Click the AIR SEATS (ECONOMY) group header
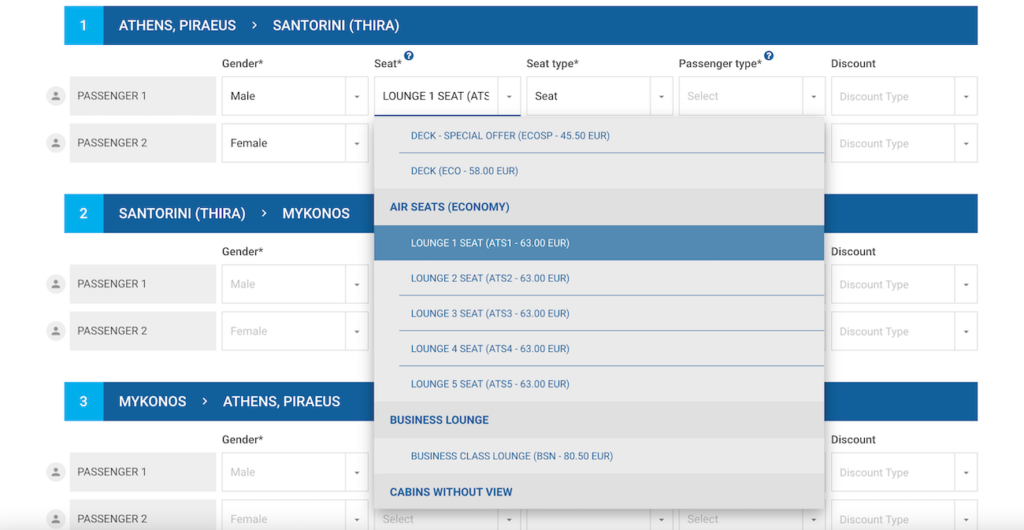Viewport: 1024px width, 530px height. (x=599, y=207)
